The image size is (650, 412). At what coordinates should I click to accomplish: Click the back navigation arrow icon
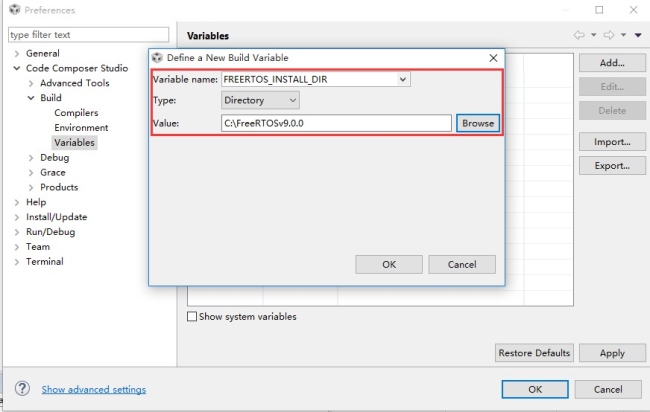(x=579, y=35)
